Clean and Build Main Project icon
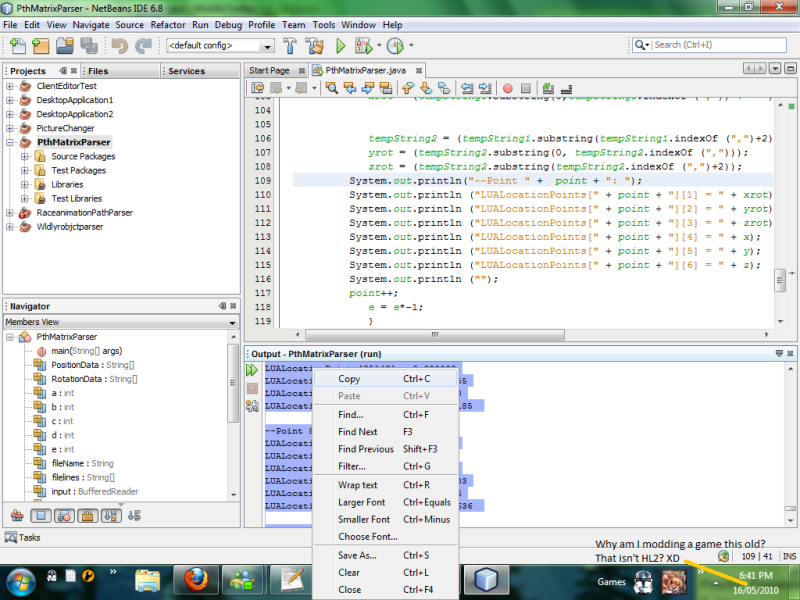Viewport: 800px width, 600px height. tap(314, 46)
